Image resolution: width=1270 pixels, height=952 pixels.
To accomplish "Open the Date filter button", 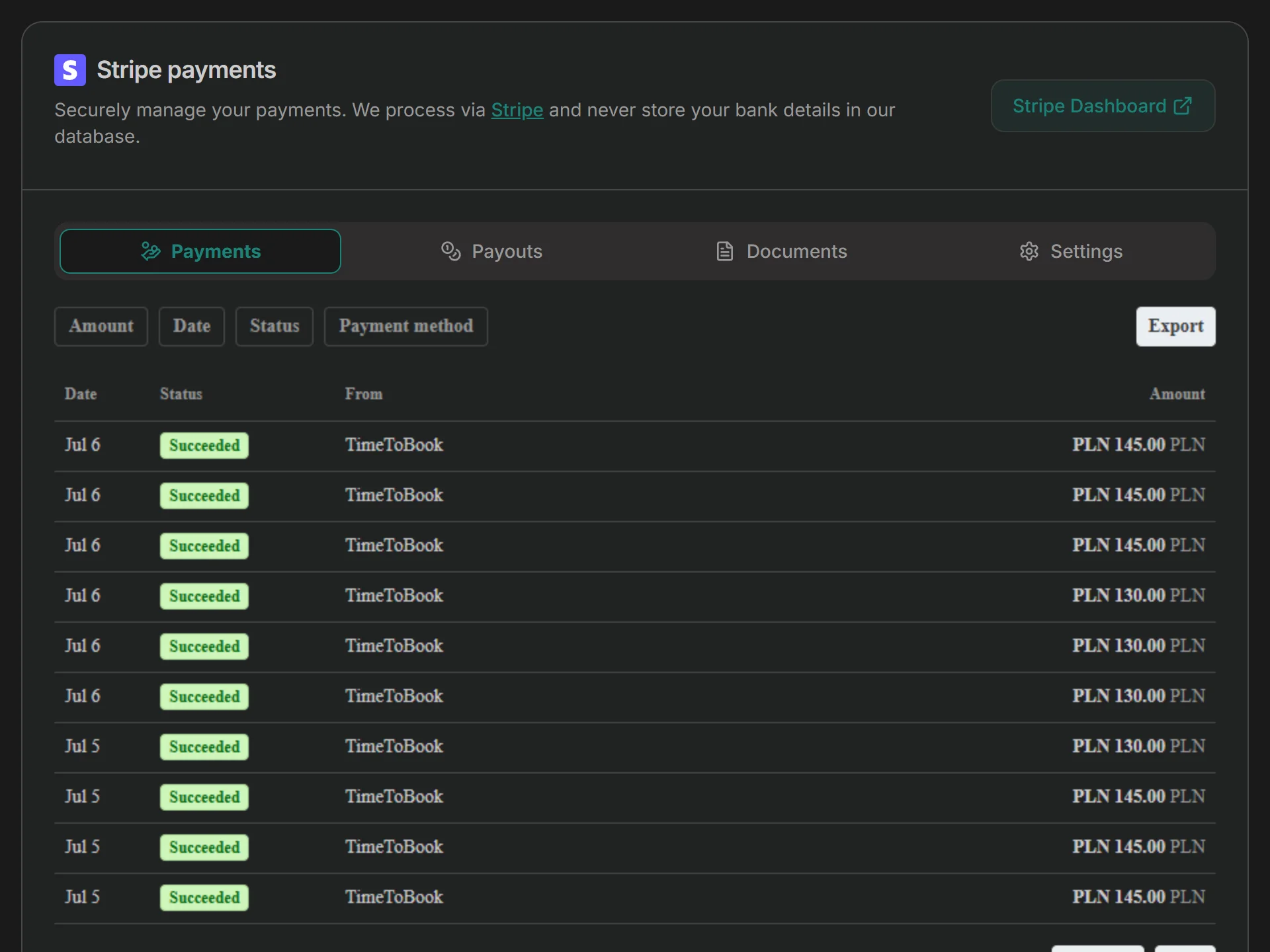I will 192,326.
